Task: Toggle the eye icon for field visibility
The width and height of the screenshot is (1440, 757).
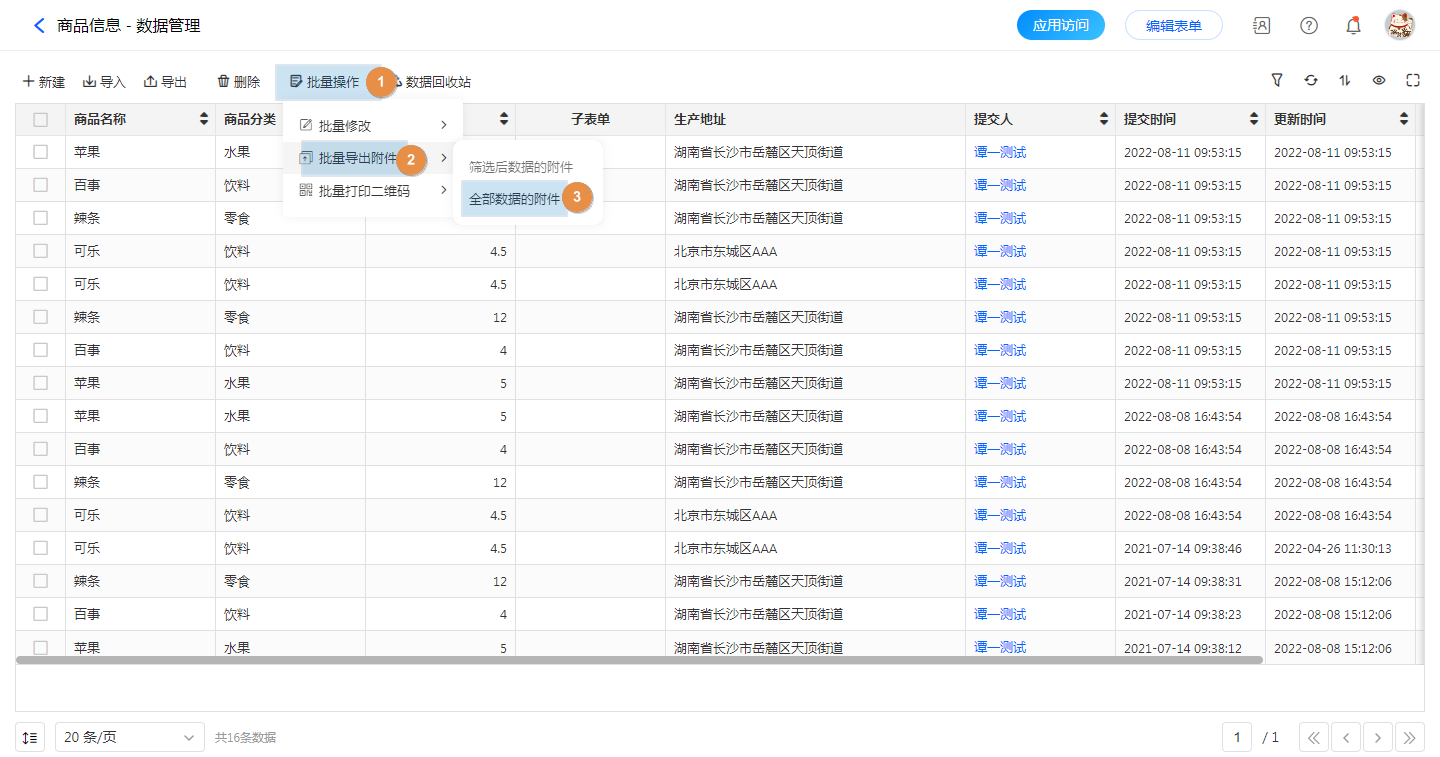Action: (1379, 81)
